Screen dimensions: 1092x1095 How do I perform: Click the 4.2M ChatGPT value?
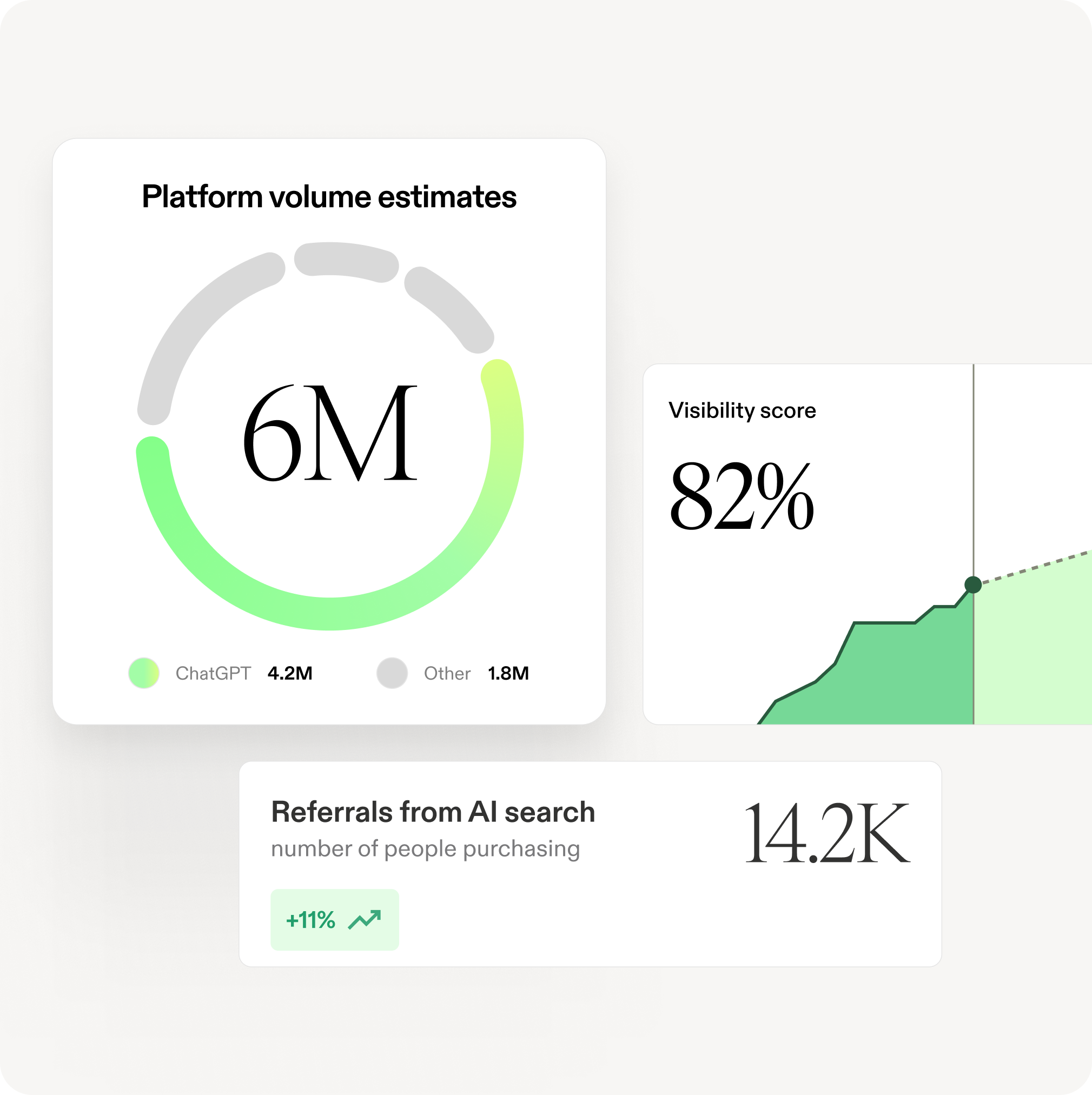(x=290, y=673)
